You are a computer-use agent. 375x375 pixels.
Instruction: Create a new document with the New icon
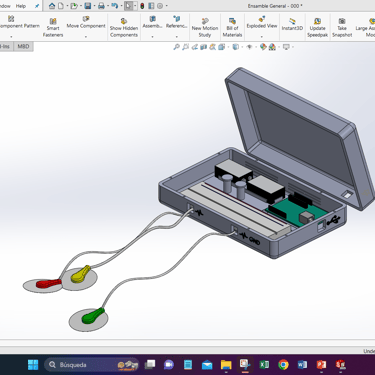tap(61, 6)
